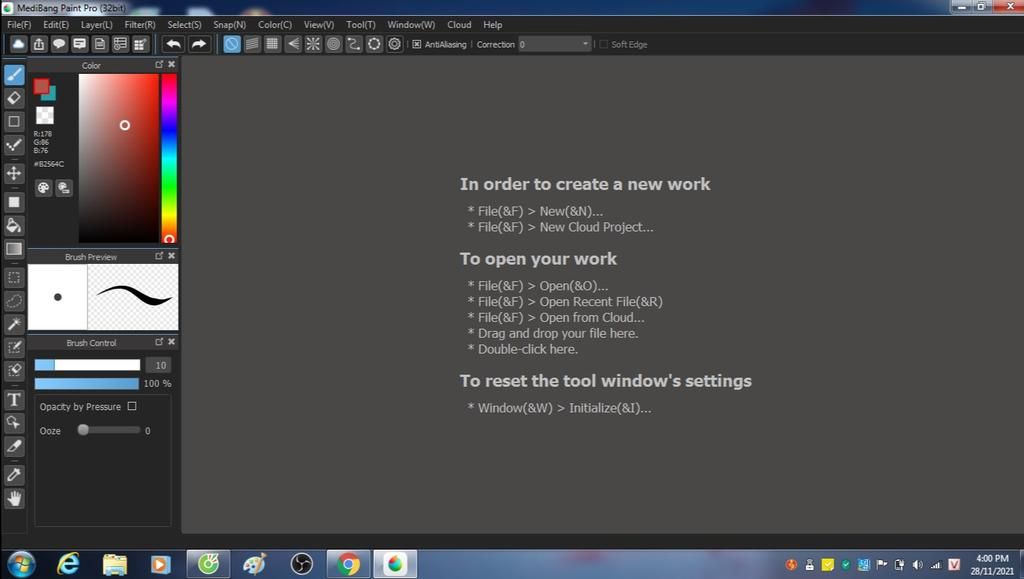Enable parallel lines snap
The image size is (1024, 579).
[x=252, y=44]
